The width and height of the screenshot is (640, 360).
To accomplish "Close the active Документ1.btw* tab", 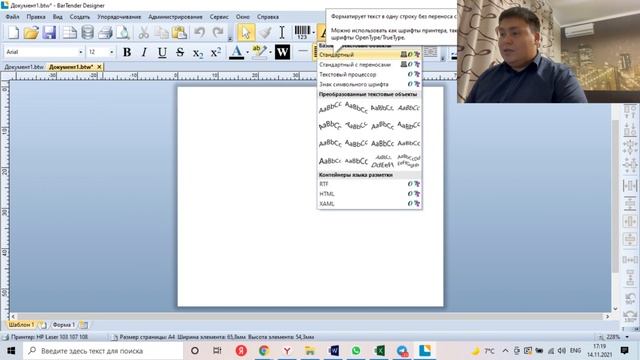I will tap(99, 67).
